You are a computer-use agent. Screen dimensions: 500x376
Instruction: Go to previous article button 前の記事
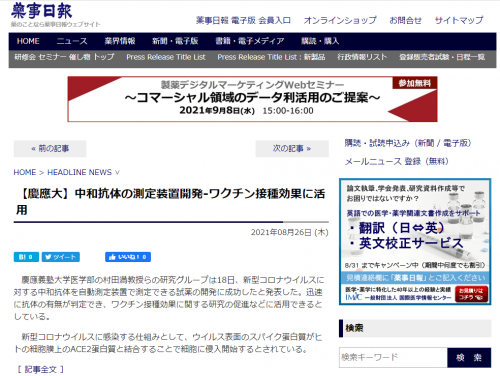[x=50, y=149]
